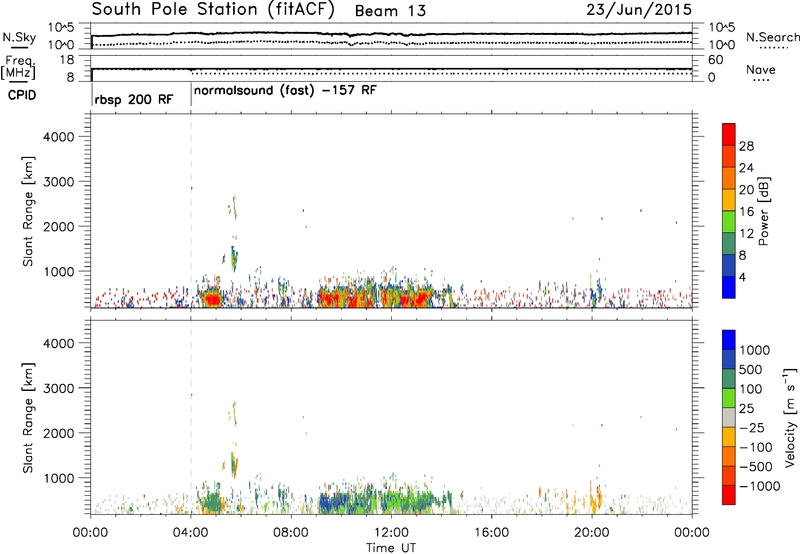800x554 pixels.
Task: Click the red bottom of velocity colorbar
Action: tap(729, 495)
